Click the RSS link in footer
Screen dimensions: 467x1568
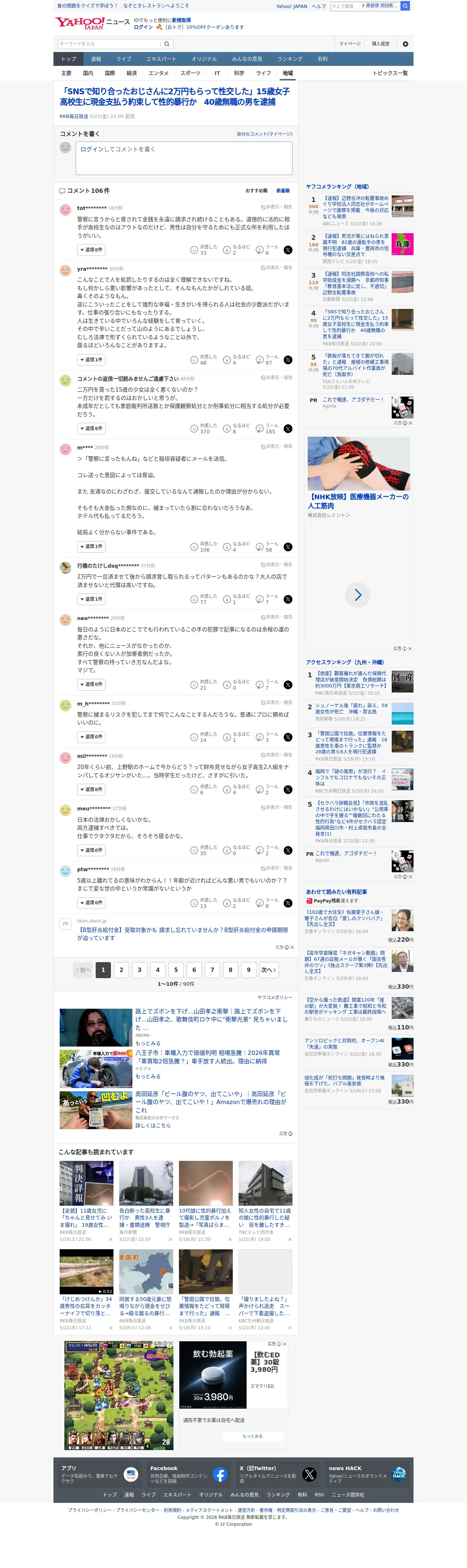tap(319, 1494)
